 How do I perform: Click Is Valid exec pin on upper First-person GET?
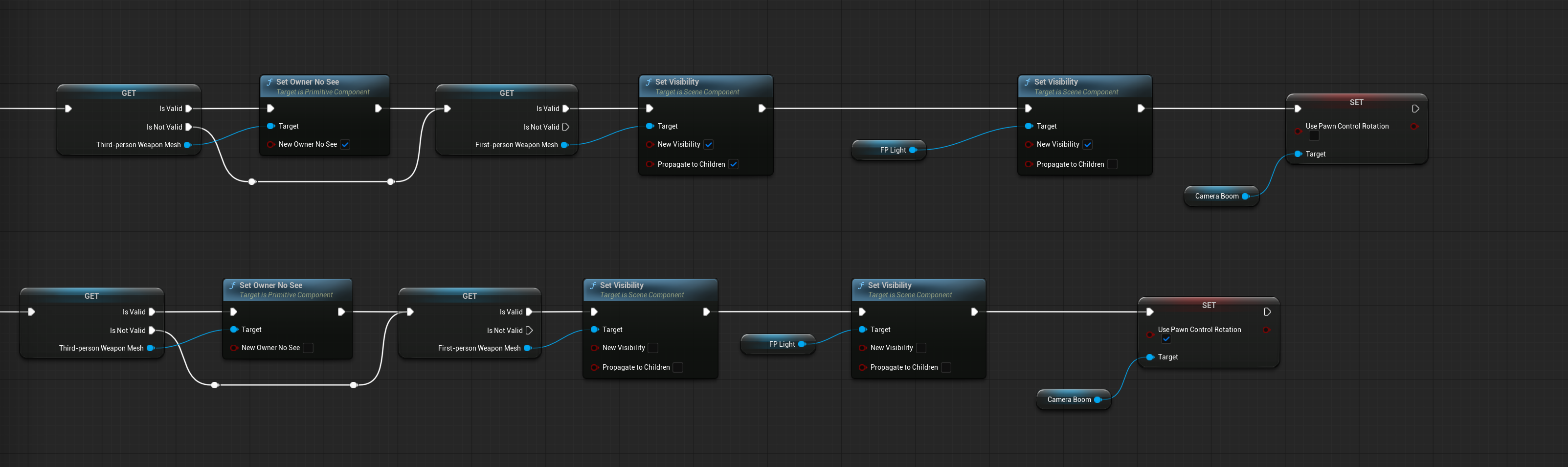tap(566, 109)
